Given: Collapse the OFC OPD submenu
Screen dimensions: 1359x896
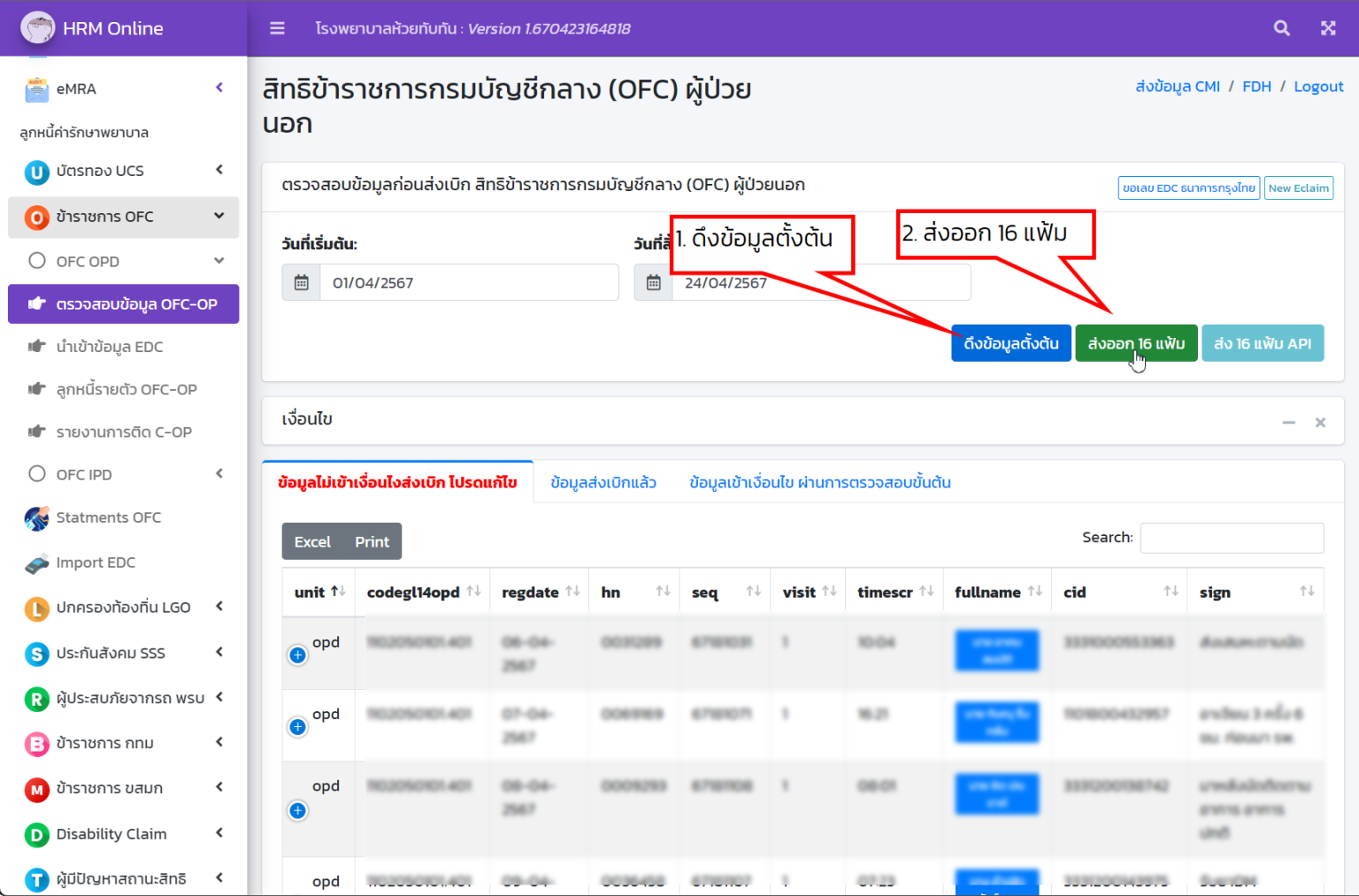Looking at the screenshot, I should point(219,260).
